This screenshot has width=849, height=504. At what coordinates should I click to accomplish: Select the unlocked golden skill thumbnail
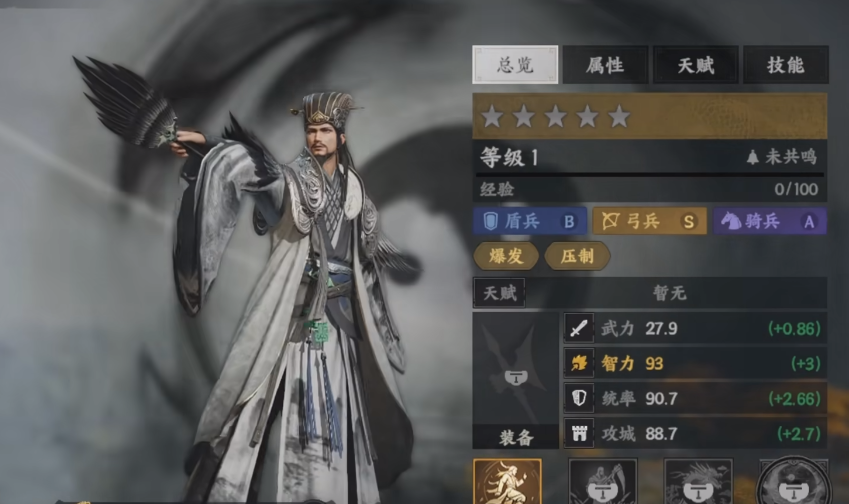point(507,481)
